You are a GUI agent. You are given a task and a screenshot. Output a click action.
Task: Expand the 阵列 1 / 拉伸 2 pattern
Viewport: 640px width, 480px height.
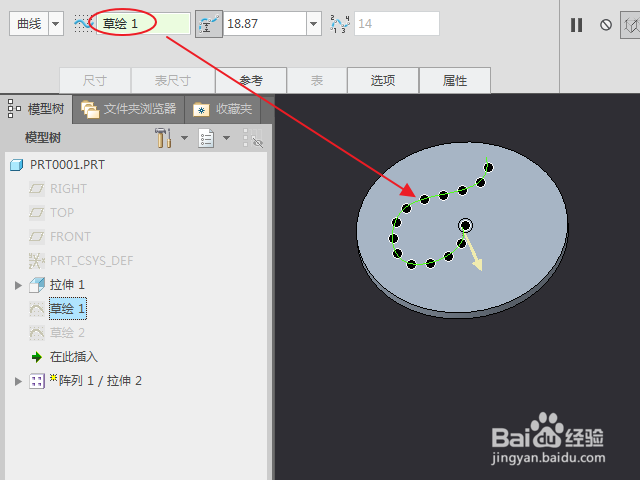click(18, 381)
